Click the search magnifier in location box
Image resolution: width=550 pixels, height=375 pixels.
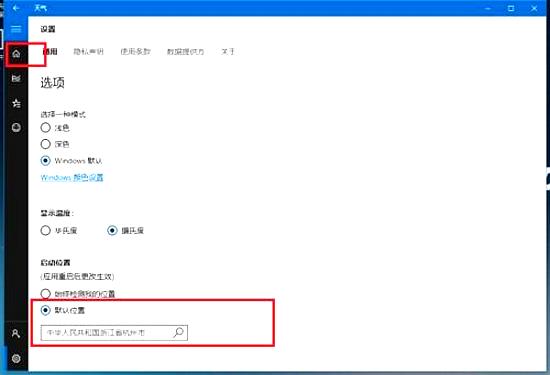point(179,332)
